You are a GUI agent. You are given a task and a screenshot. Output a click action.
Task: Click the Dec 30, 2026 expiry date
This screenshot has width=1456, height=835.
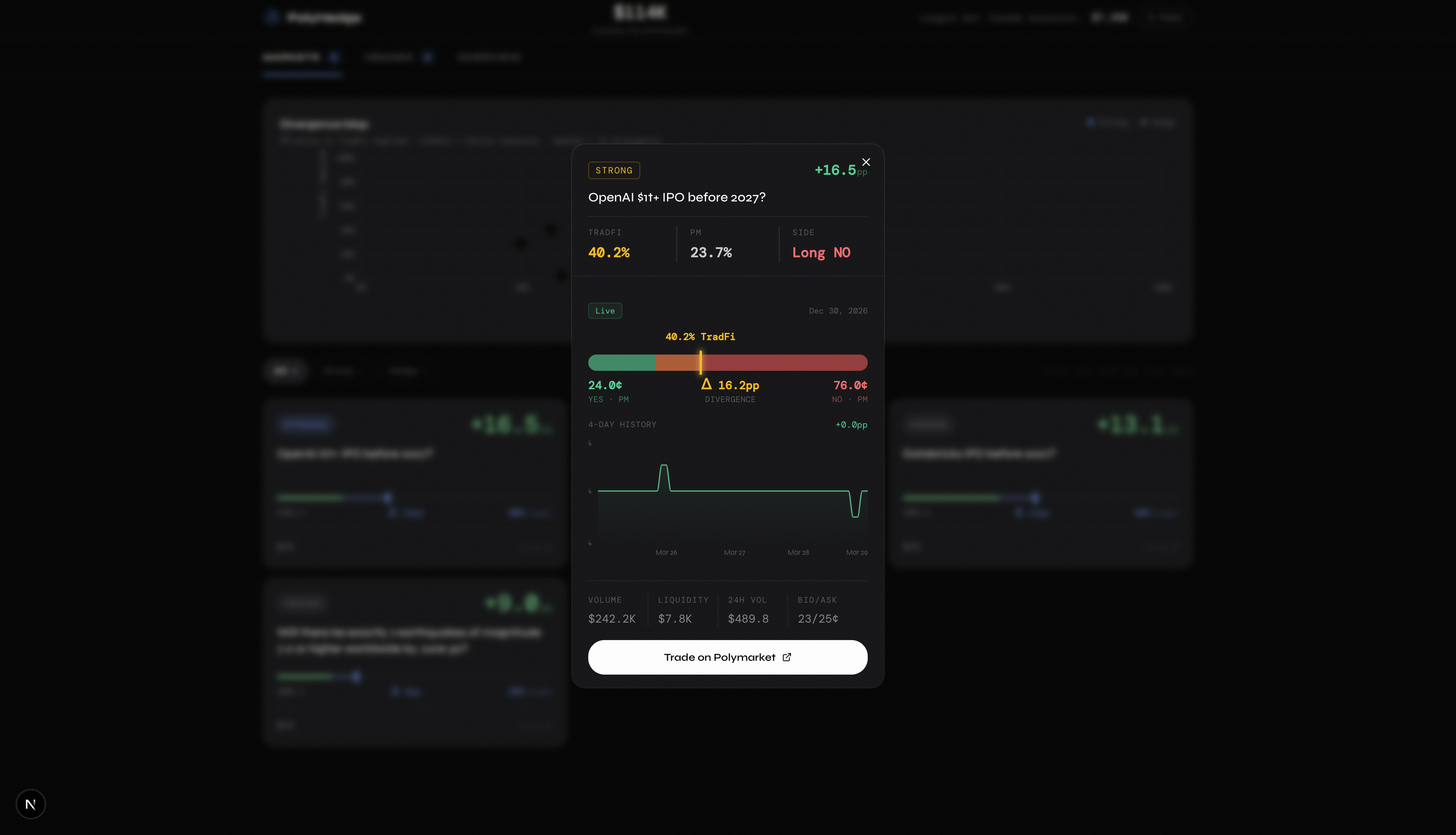tap(838, 311)
